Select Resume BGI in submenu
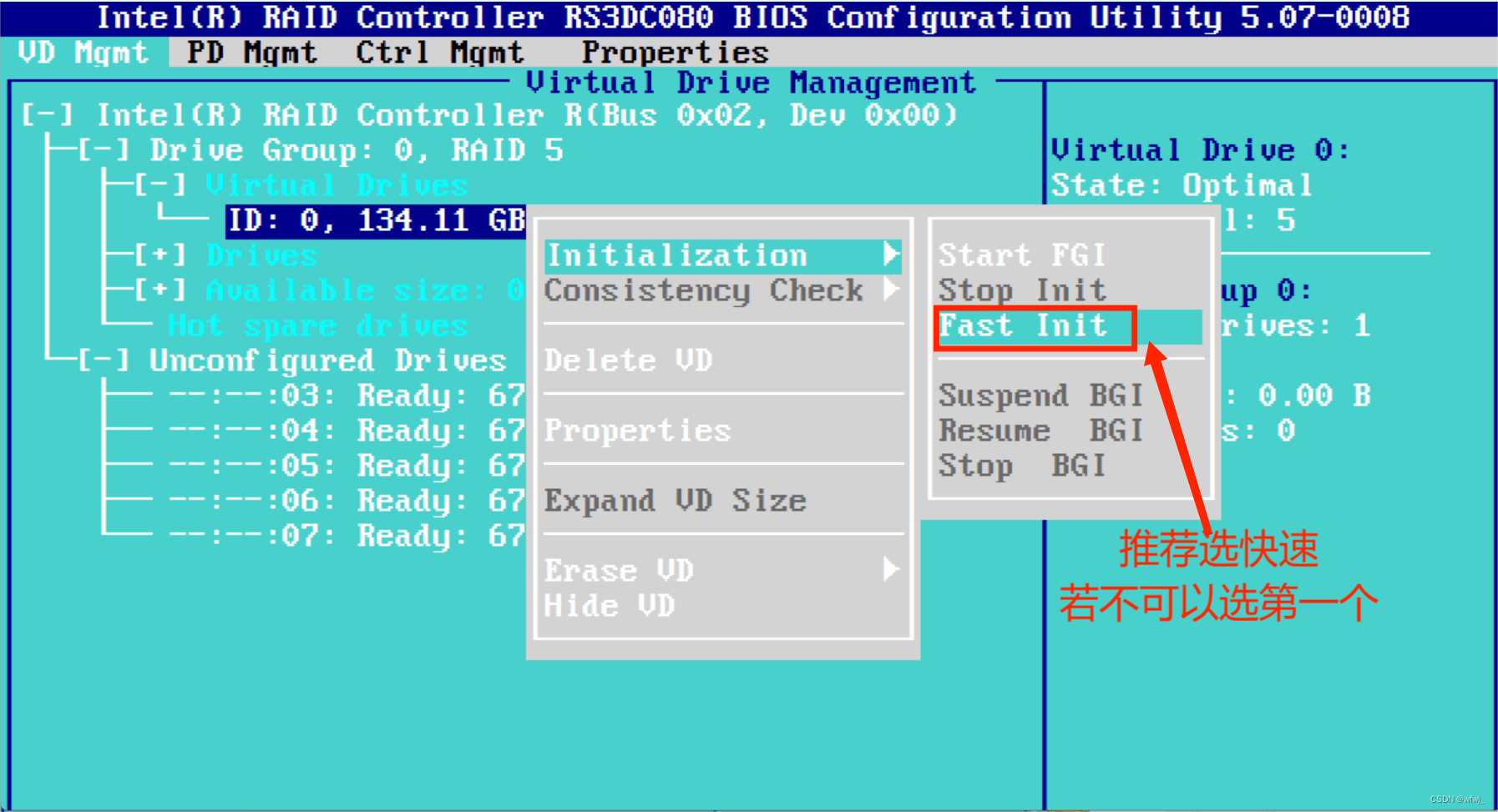This screenshot has width=1498, height=812. [x=1040, y=431]
